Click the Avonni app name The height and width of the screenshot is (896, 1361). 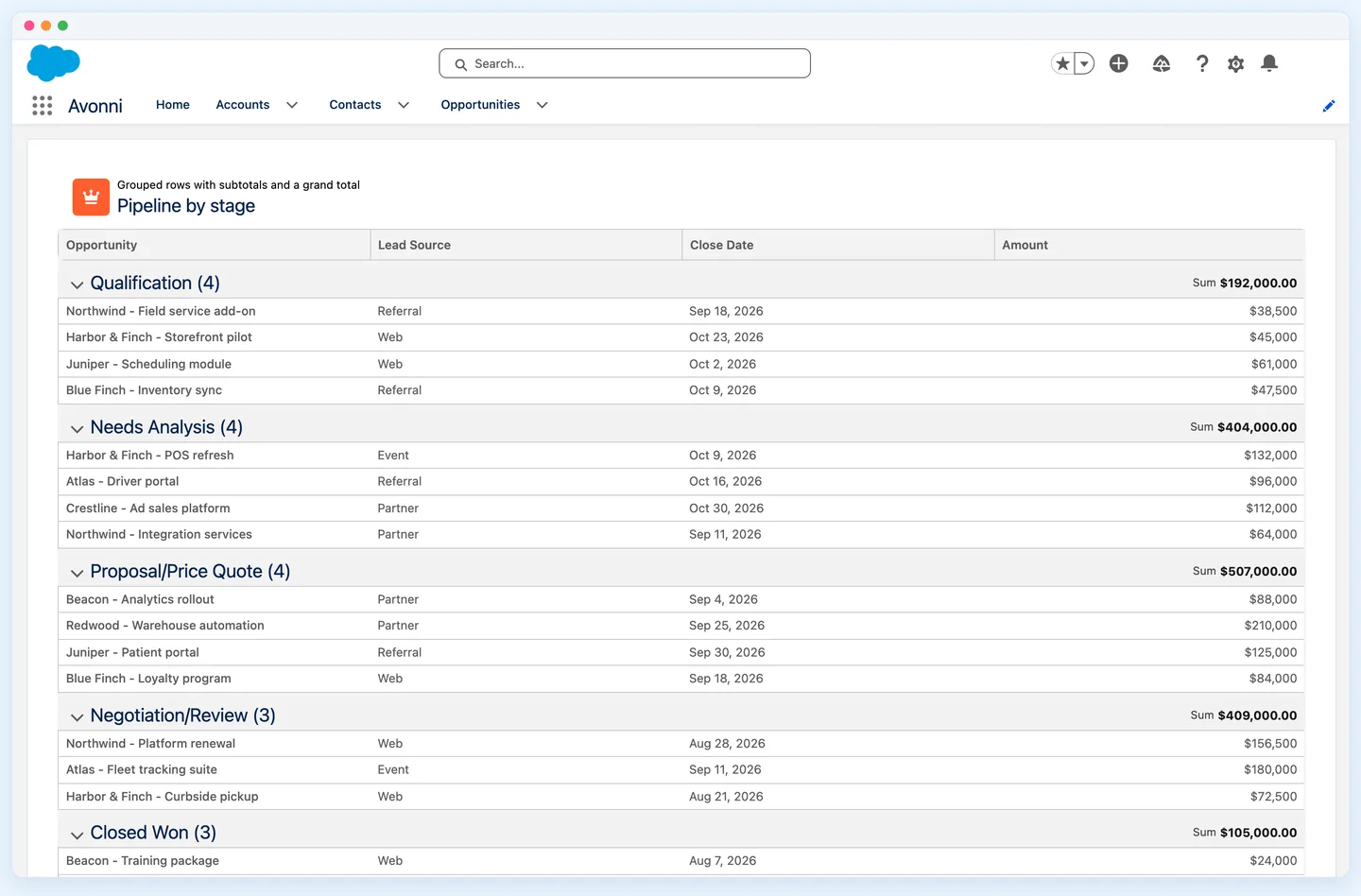pyautogui.click(x=95, y=106)
